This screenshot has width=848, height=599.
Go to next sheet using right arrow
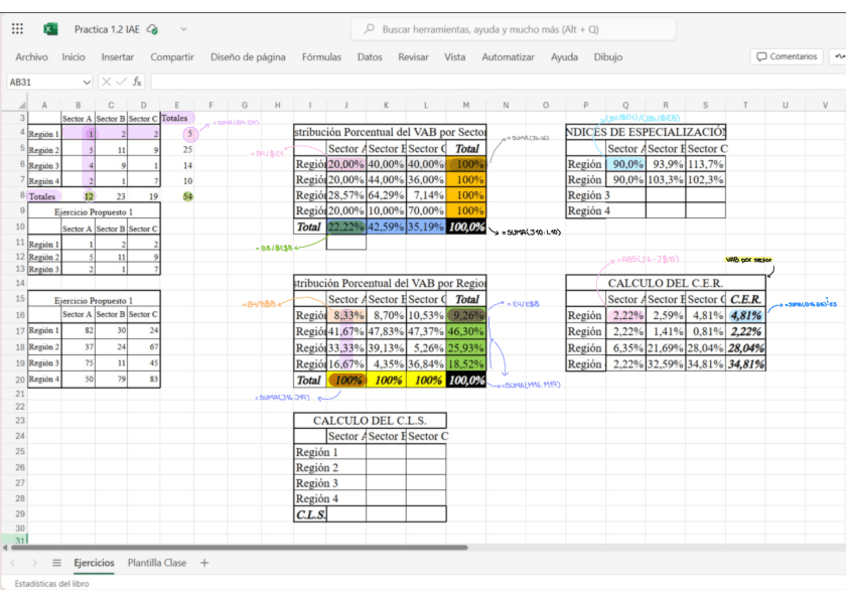pos(37,563)
